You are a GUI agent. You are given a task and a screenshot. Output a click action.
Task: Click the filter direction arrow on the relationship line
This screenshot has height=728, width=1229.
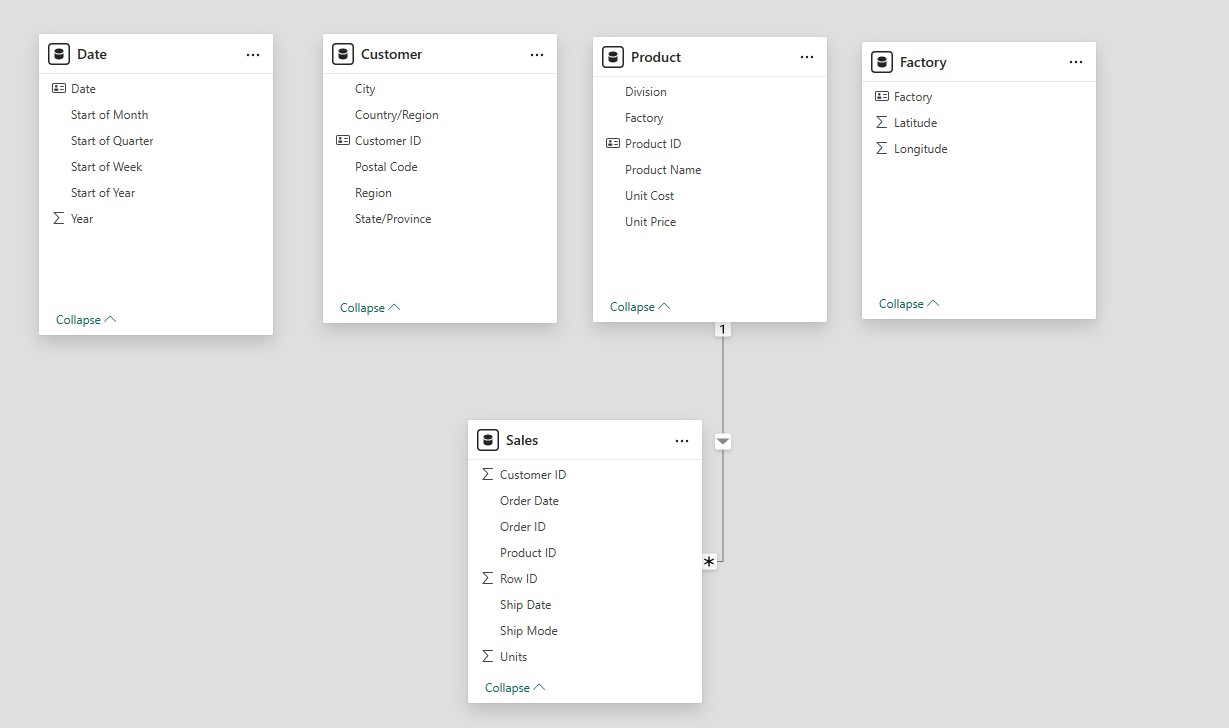(x=723, y=441)
